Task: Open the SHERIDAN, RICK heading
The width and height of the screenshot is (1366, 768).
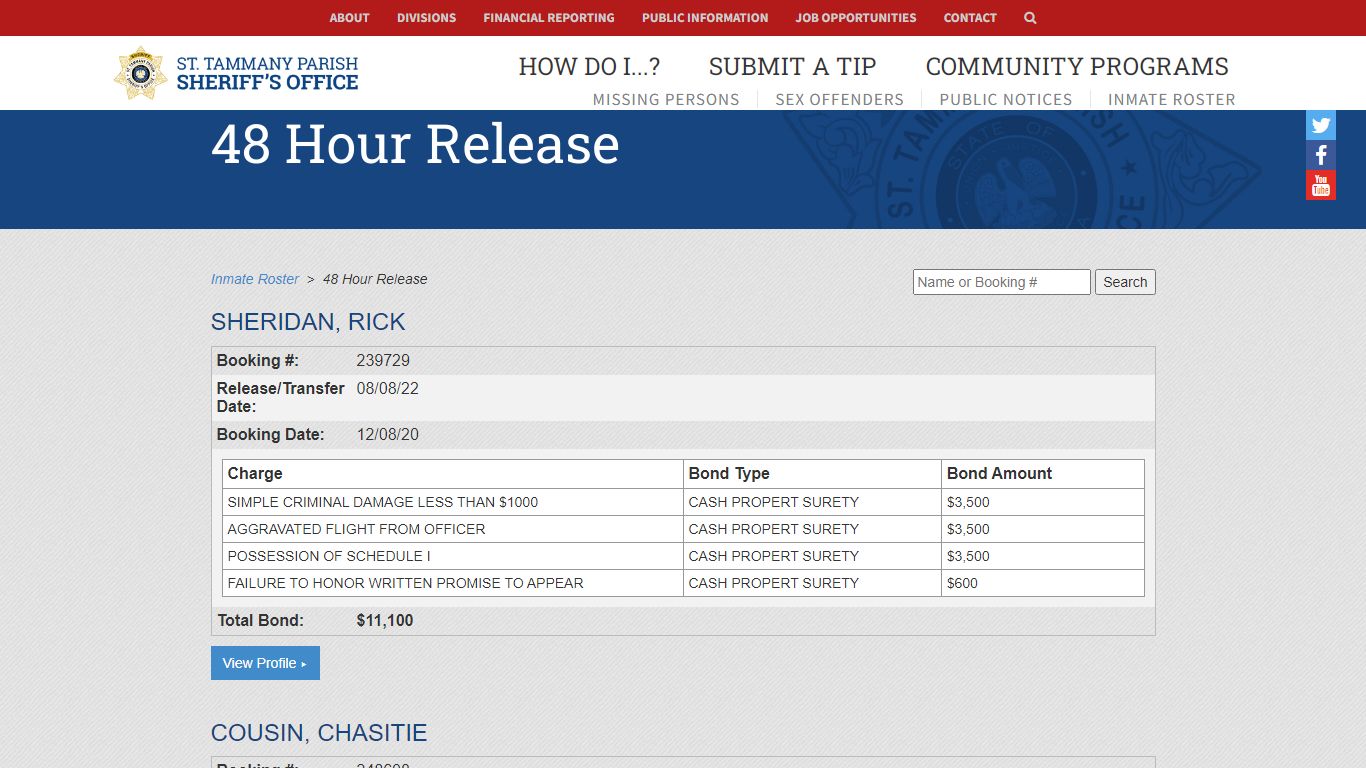Action: 308,322
